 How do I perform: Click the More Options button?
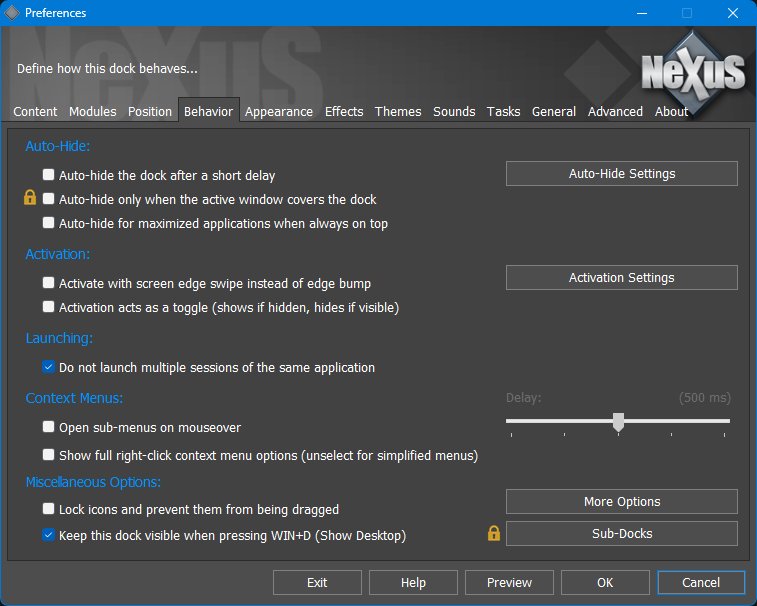(622, 501)
